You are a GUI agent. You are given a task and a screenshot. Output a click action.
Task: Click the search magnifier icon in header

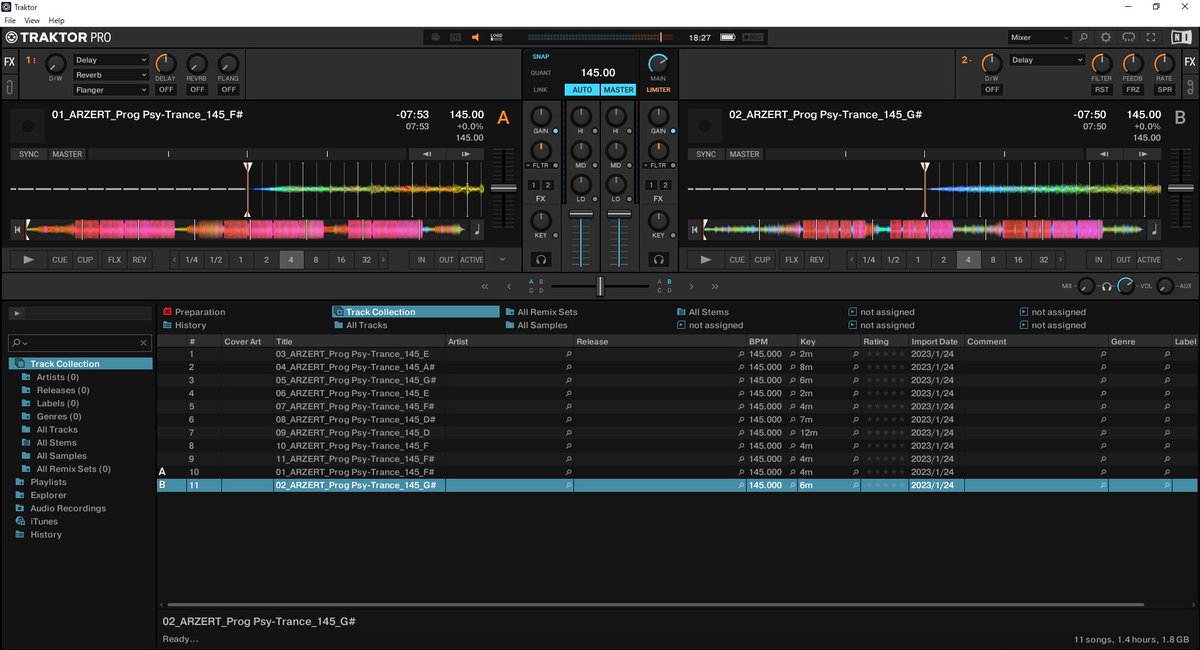coord(1082,37)
